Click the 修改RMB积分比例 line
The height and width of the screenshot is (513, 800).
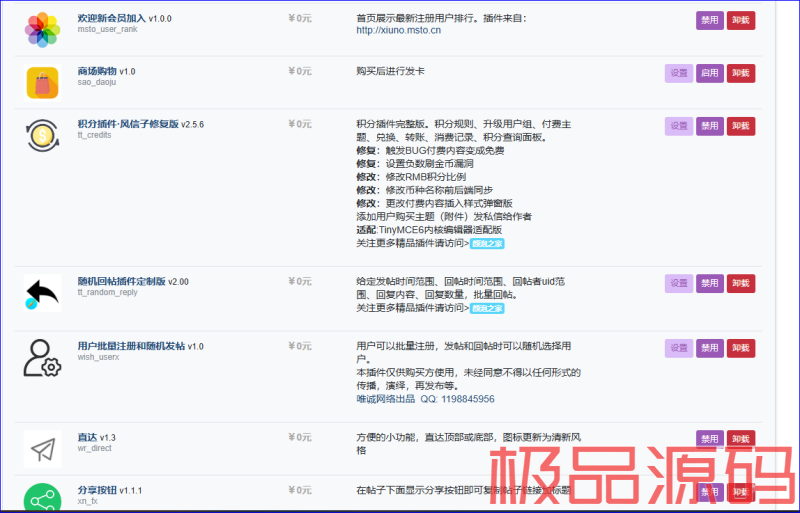click(x=426, y=177)
